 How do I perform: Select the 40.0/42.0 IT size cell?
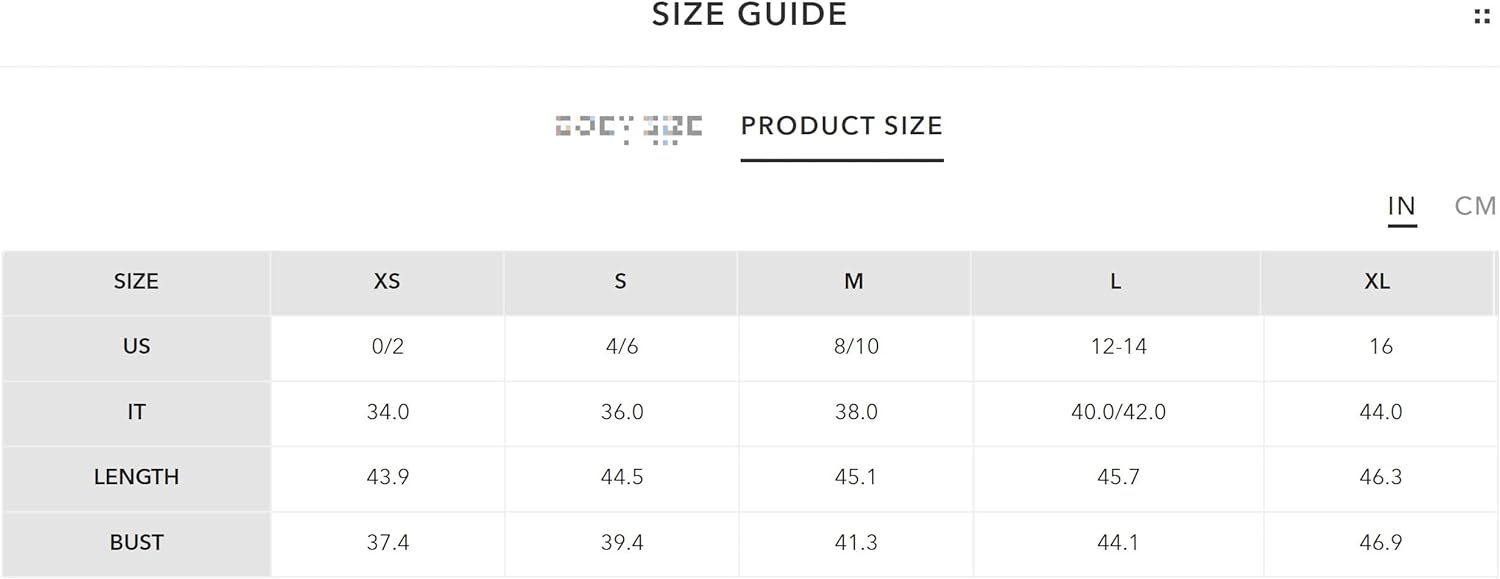pos(1118,412)
